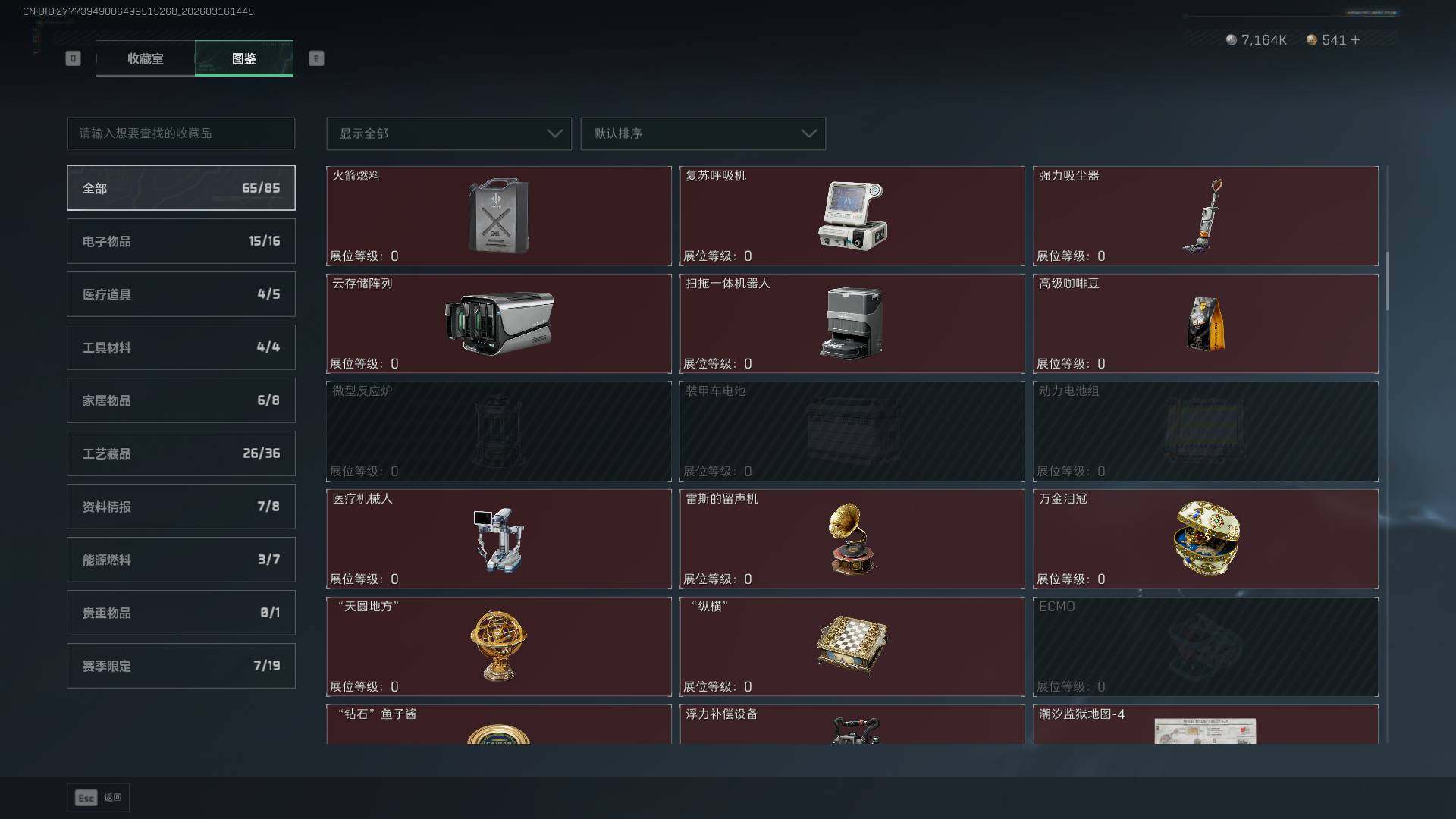Show the 赛季限定 category list

point(181,666)
